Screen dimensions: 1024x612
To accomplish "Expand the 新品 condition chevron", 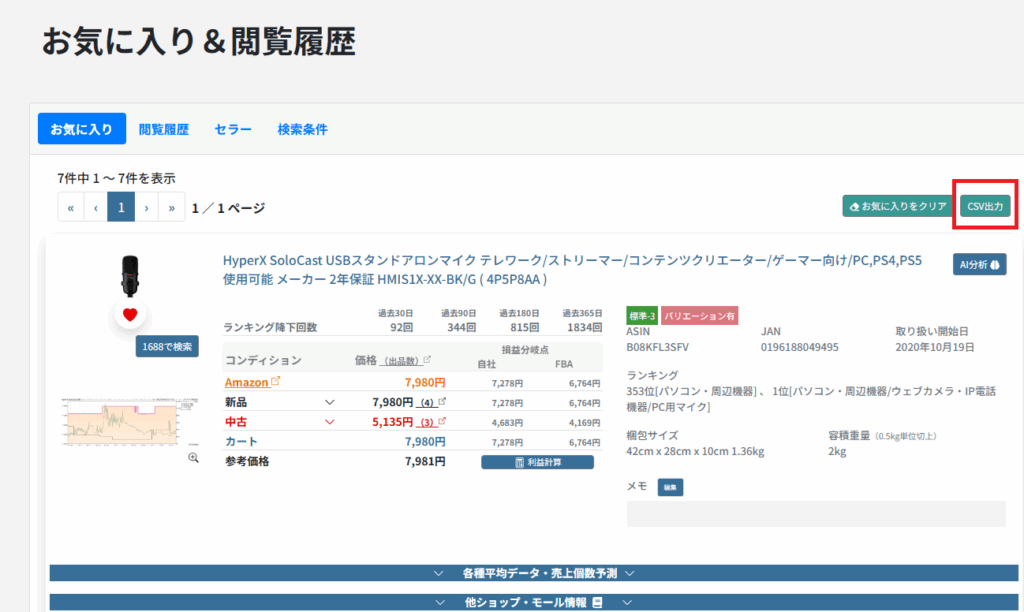I will [x=330, y=402].
